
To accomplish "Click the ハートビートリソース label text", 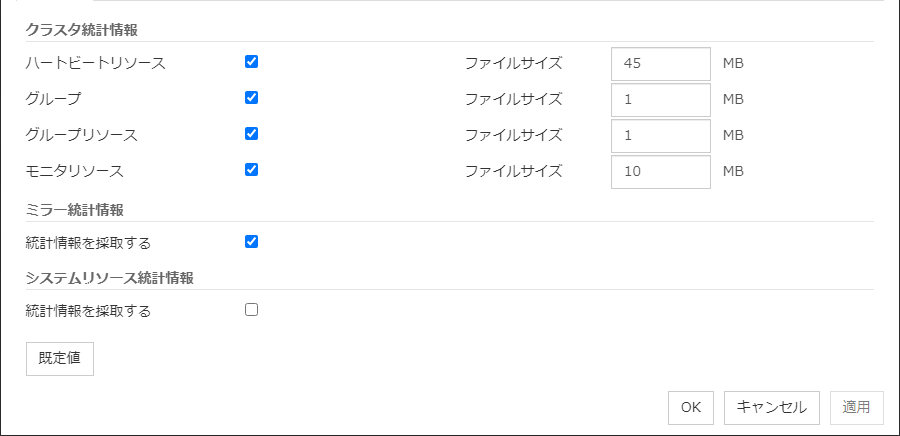I will (95, 63).
